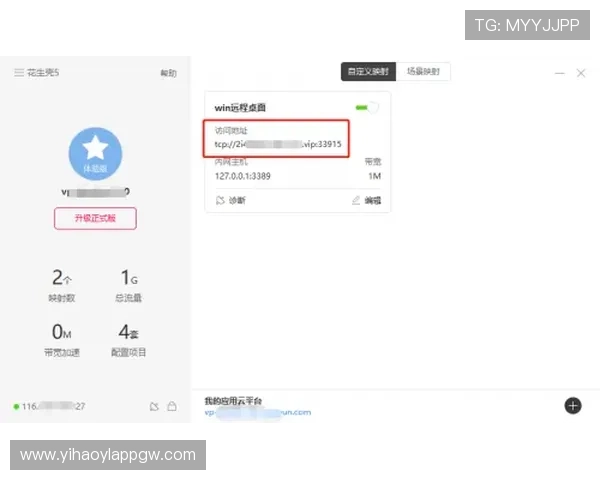The width and height of the screenshot is (600, 480).
Task: Click 诊断 label in mapping card
Action: pos(237,200)
